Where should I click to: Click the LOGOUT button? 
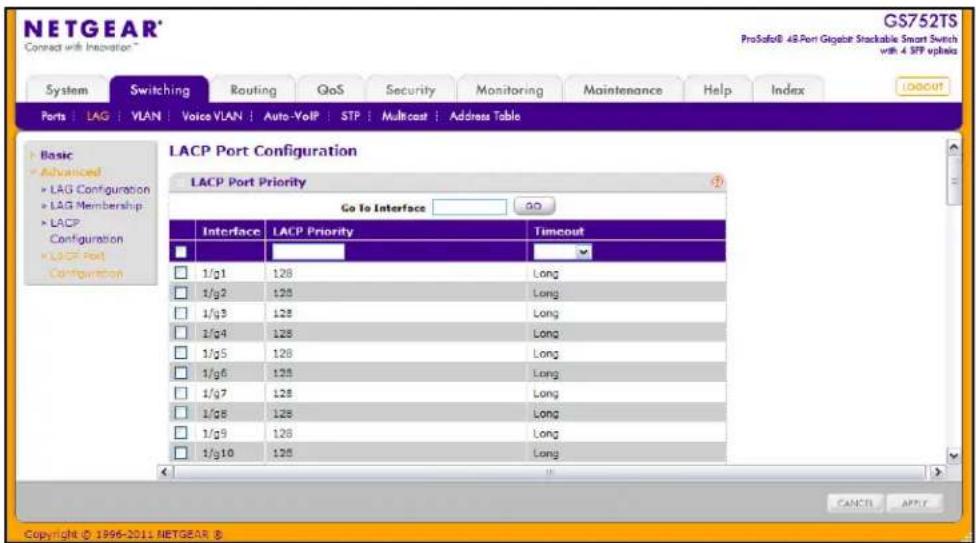(922, 87)
